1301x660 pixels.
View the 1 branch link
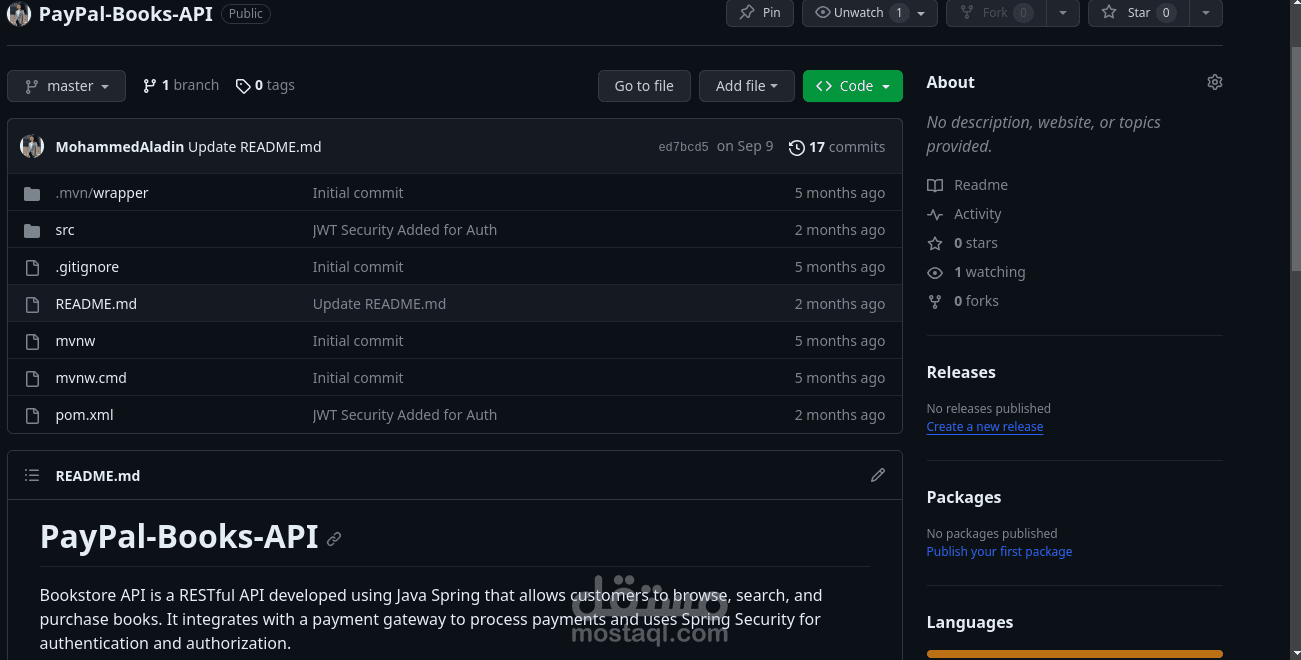point(181,85)
